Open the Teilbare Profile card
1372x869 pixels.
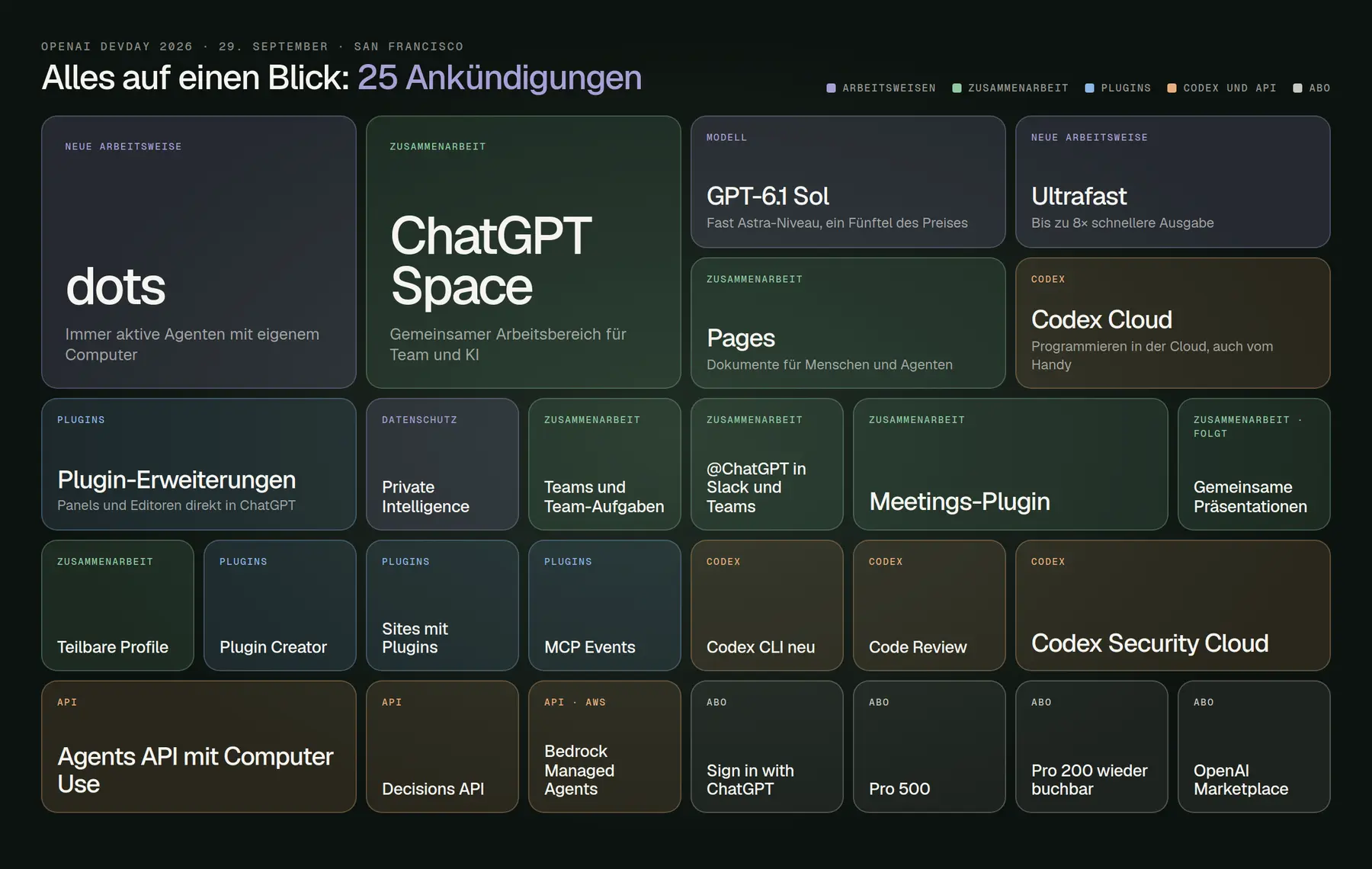point(118,606)
